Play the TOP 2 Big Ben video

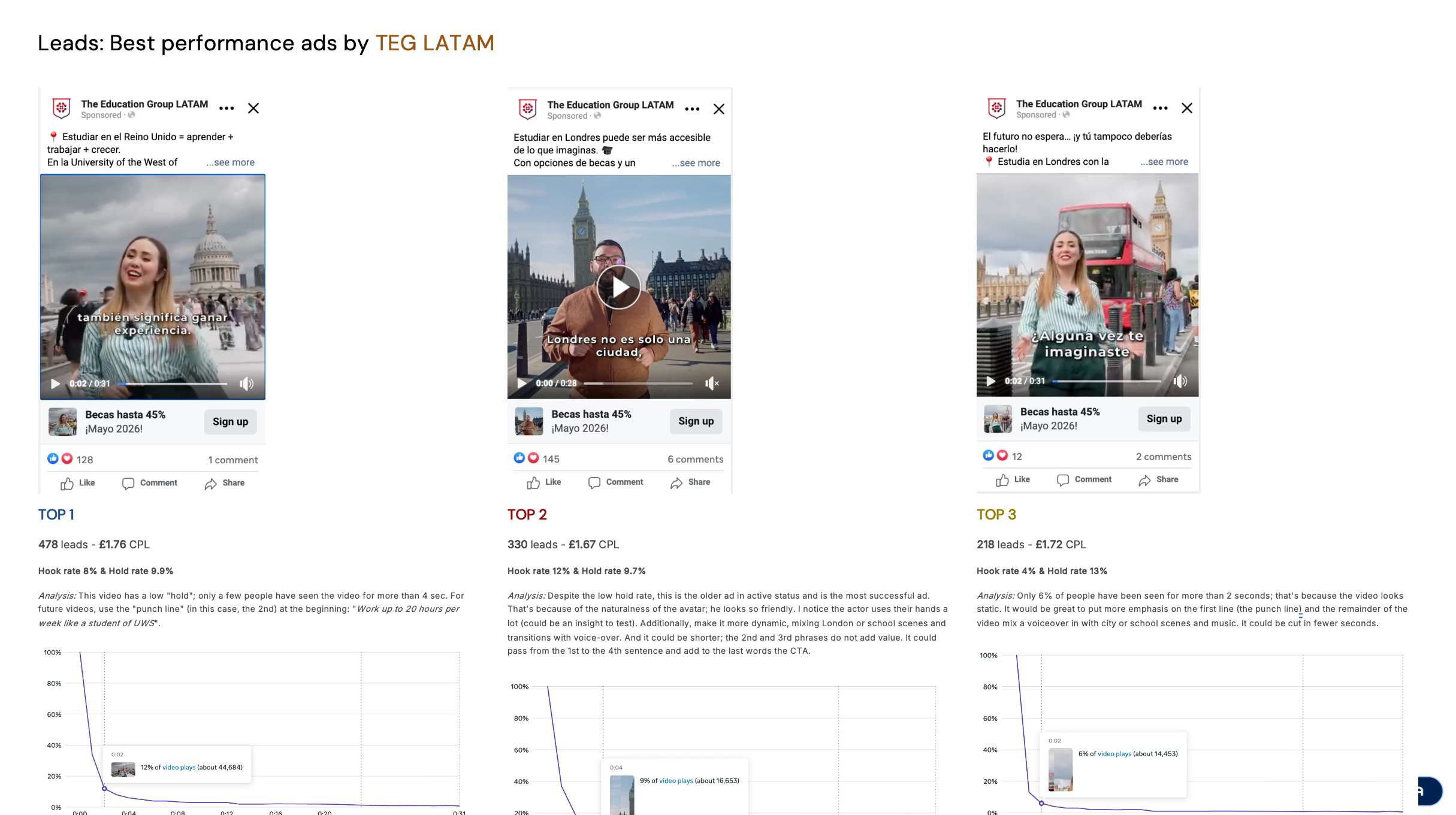[x=619, y=287]
